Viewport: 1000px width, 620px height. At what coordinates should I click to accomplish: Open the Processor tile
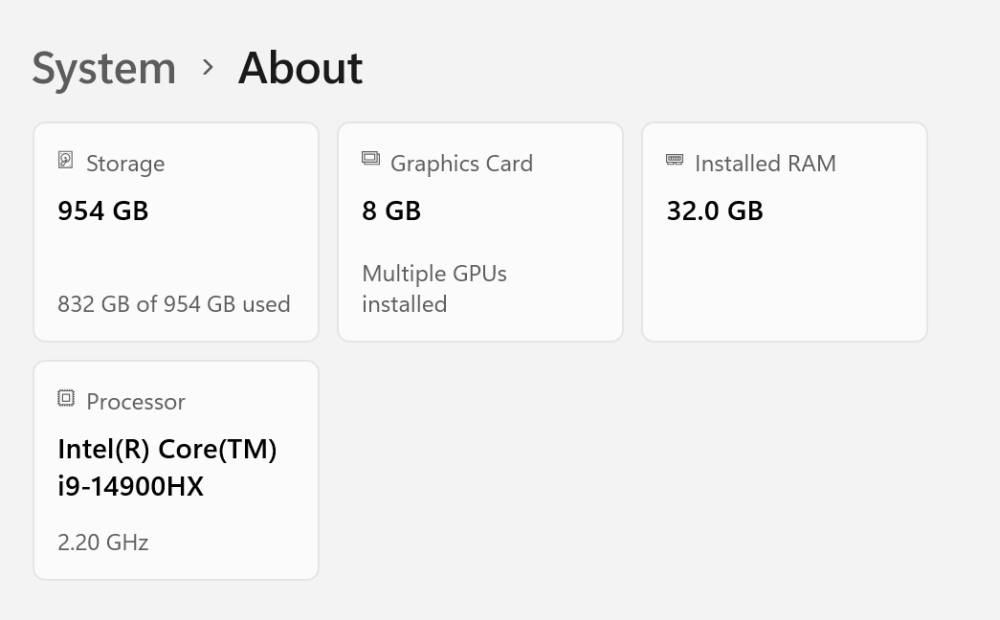point(176,471)
